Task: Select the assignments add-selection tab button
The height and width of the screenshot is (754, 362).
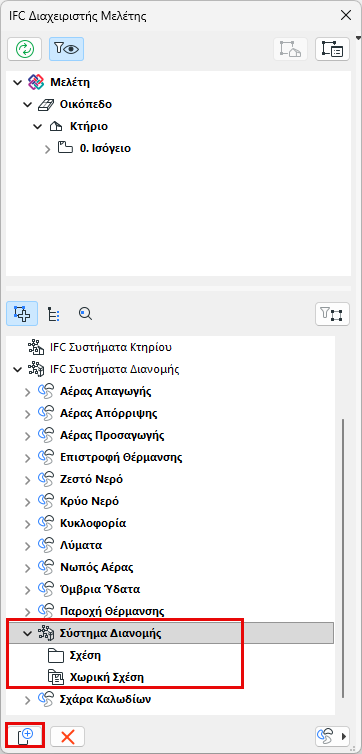Action: [23, 314]
